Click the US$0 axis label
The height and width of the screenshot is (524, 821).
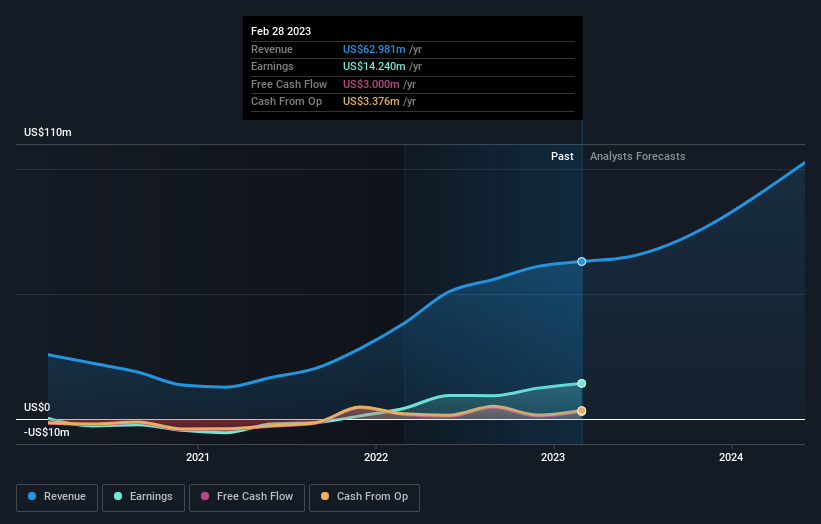pos(37,407)
